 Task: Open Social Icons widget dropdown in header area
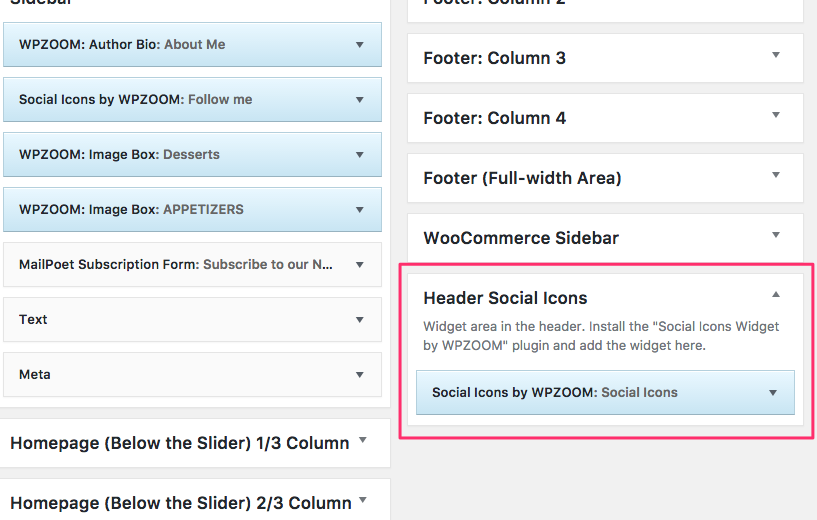coord(773,393)
